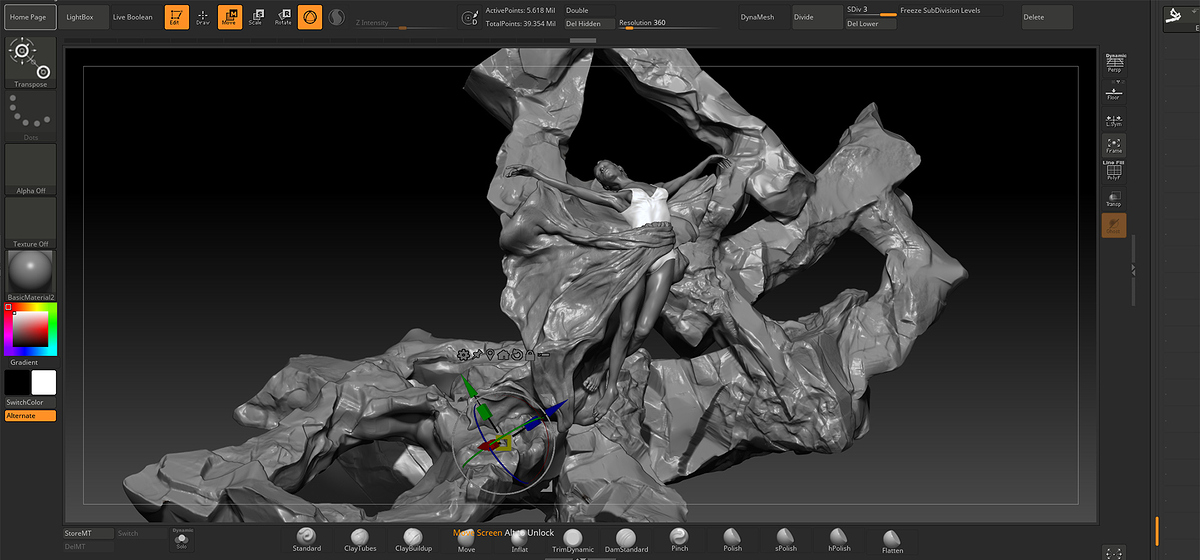Image resolution: width=1200 pixels, height=560 pixels.
Task: Toggle Perspective (Persp) view
Action: pos(1114,63)
